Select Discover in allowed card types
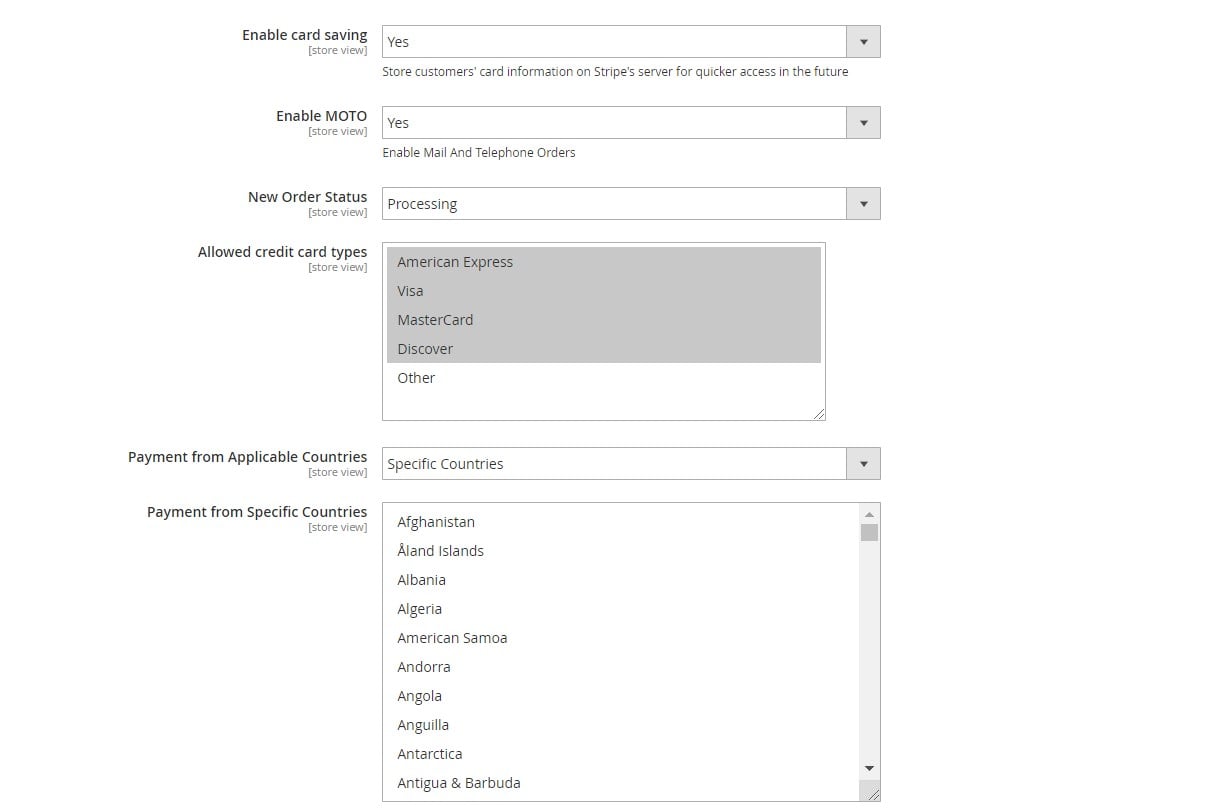 604,349
